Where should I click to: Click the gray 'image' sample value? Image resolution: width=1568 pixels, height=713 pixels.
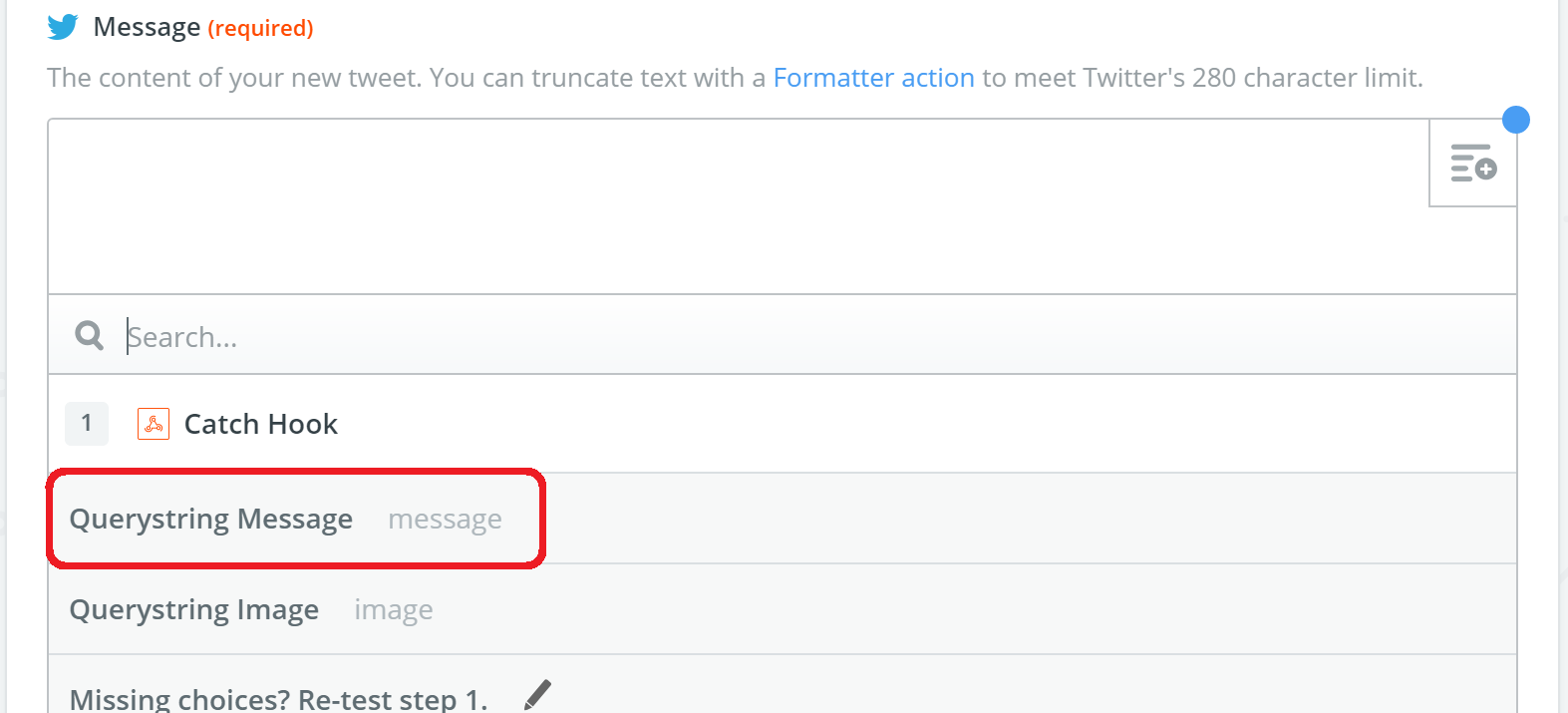tap(394, 610)
